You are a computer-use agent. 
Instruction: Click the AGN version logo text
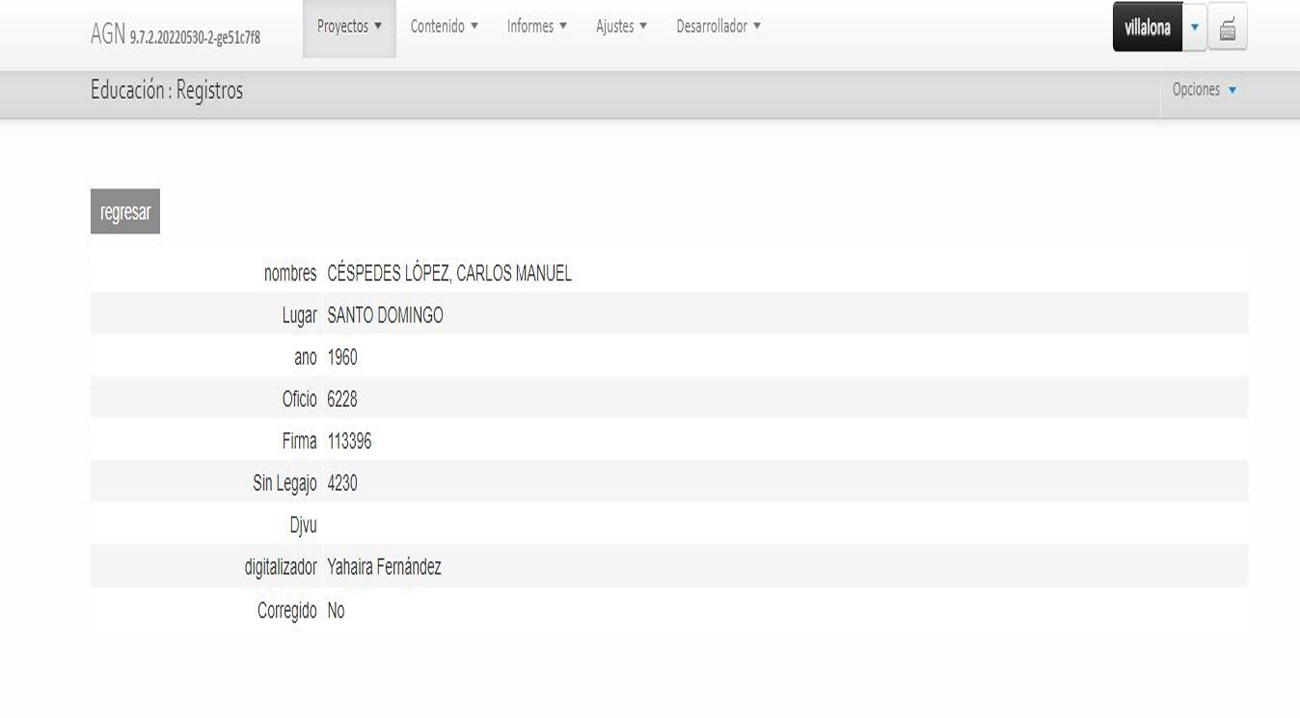(175, 37)
